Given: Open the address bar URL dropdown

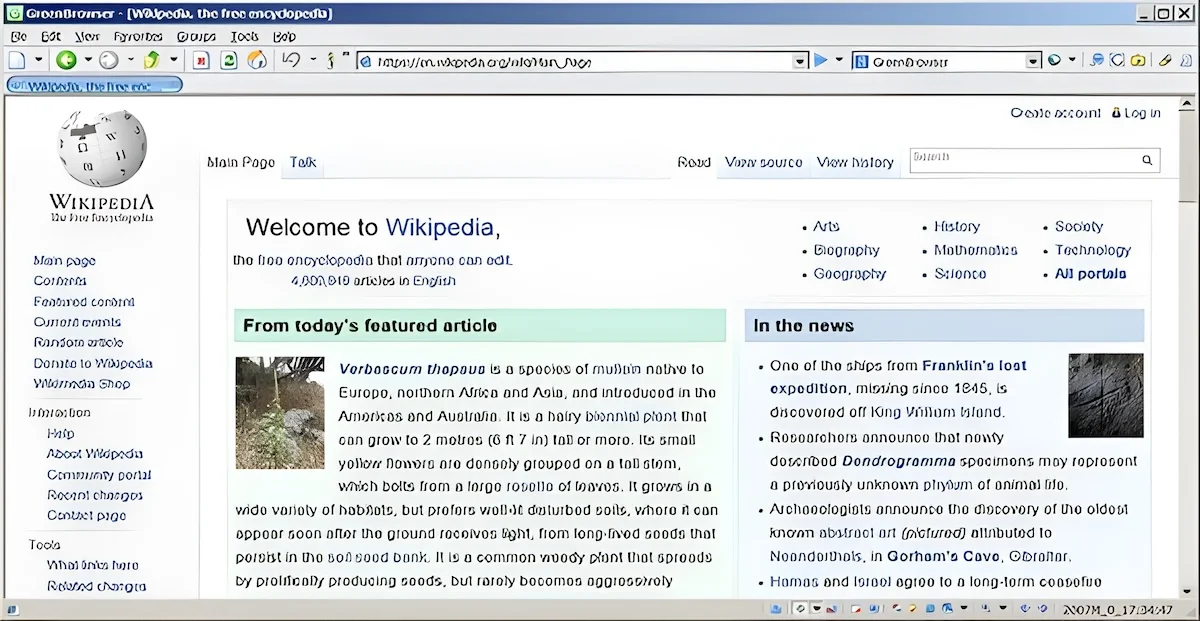Looking at the screenshot, I should (x=799, y=61).
